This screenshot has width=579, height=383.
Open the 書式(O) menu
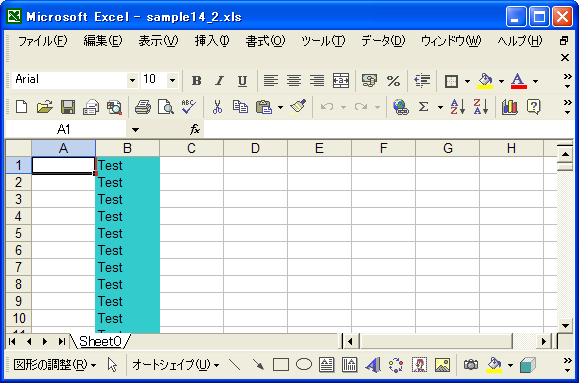click(265, 41)
